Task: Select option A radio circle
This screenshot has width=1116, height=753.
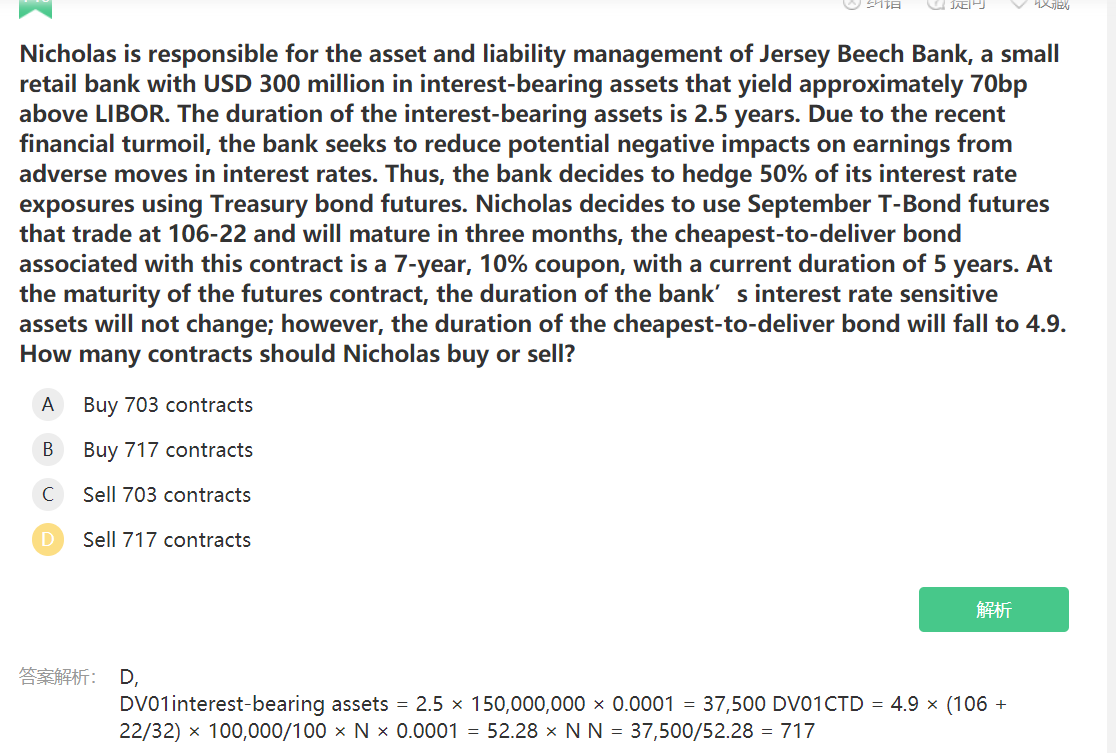Action: pyautogui.click(x=47, y=405)
